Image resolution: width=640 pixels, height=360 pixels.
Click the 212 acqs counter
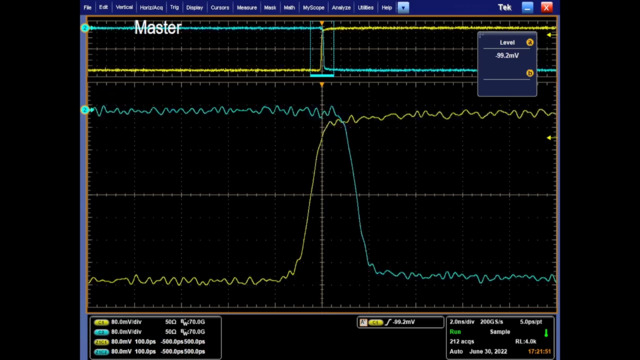coord(462,342)
